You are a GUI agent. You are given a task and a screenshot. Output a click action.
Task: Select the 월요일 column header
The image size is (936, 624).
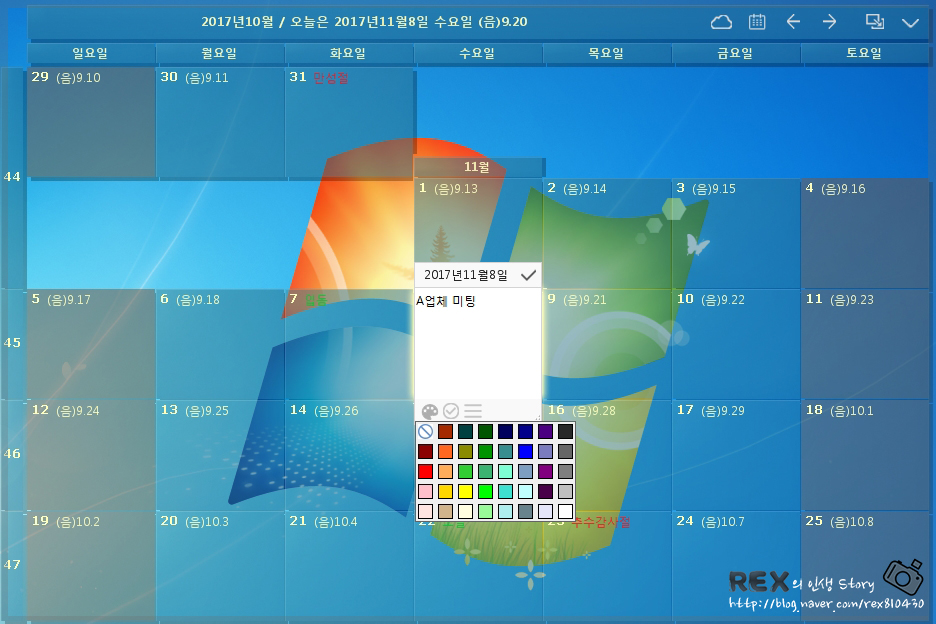(220, 53)
